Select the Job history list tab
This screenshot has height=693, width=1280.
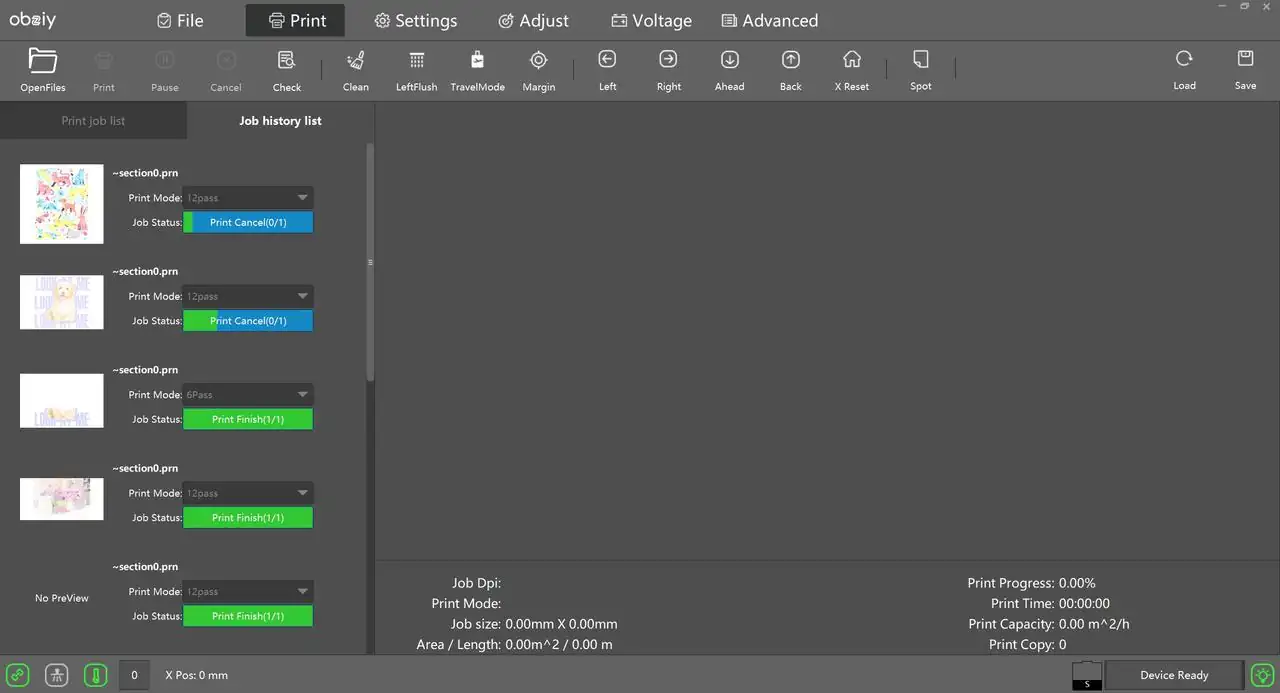280,121
